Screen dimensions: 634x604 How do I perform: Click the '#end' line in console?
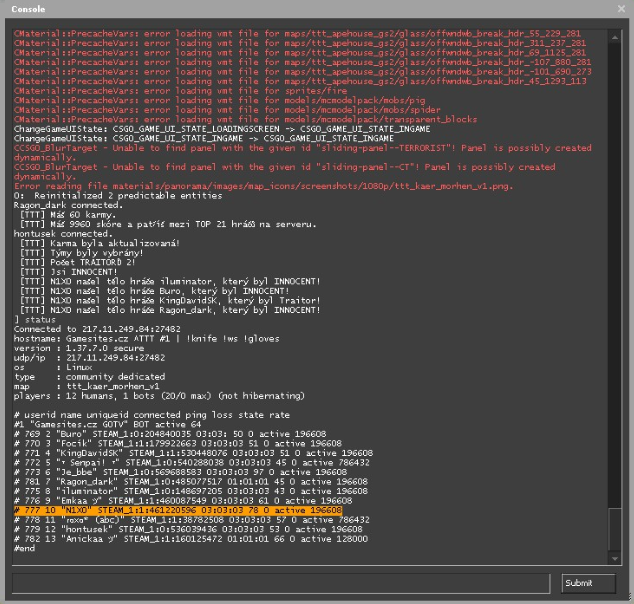click(25, 548)
